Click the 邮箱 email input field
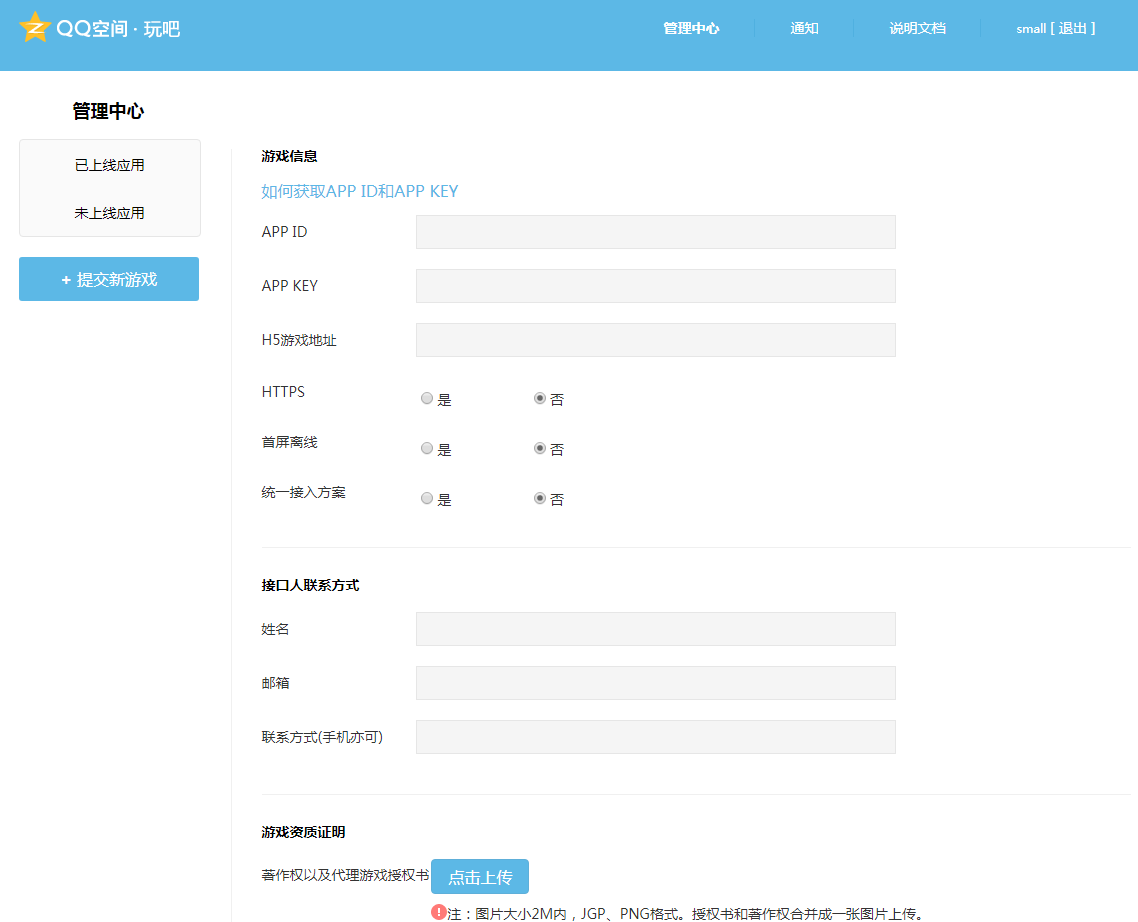Screen dimensions: 1138x922 coord(655,682)
